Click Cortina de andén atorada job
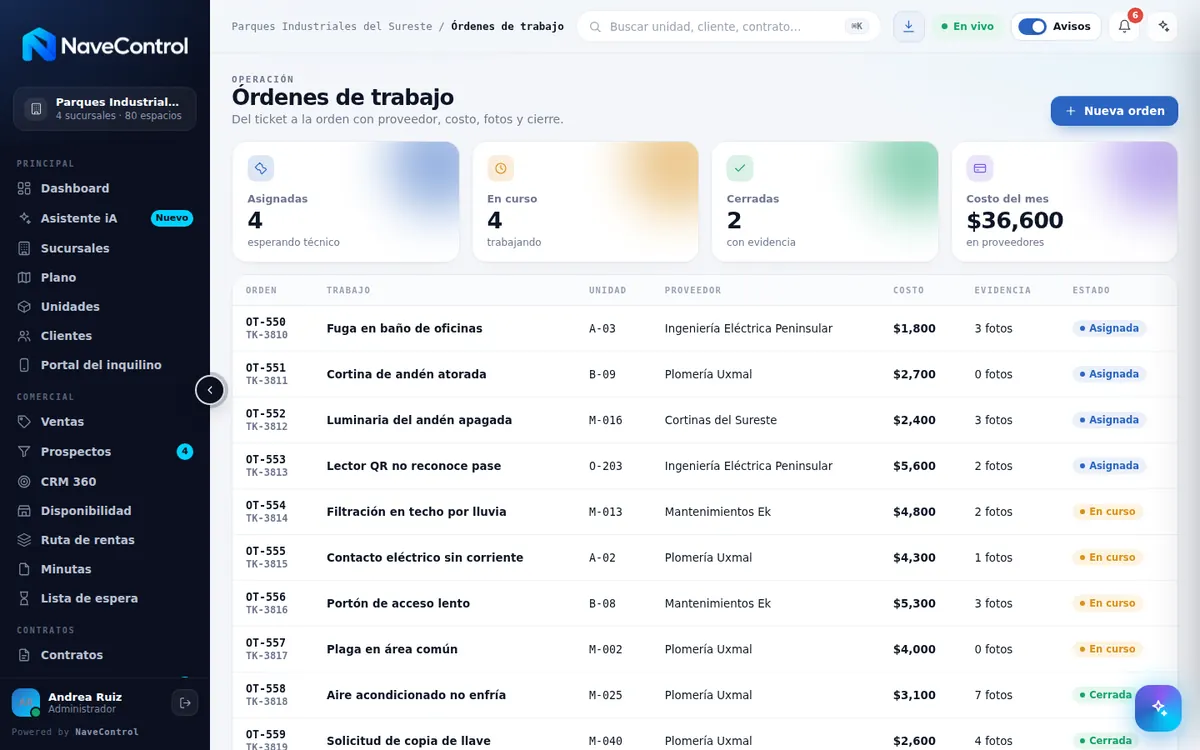 406,374
